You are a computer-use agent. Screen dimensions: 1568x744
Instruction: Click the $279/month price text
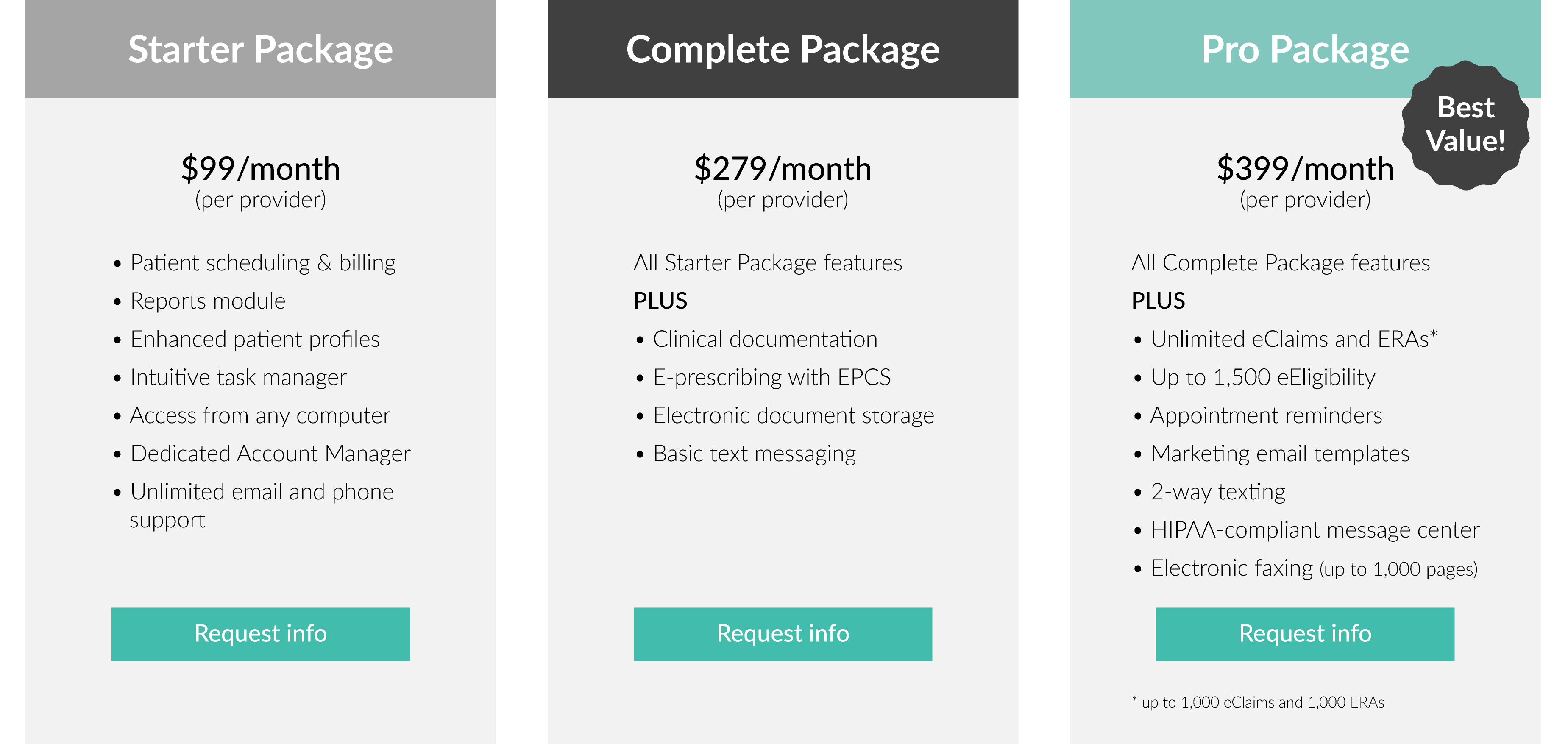[x=783, y=169]
